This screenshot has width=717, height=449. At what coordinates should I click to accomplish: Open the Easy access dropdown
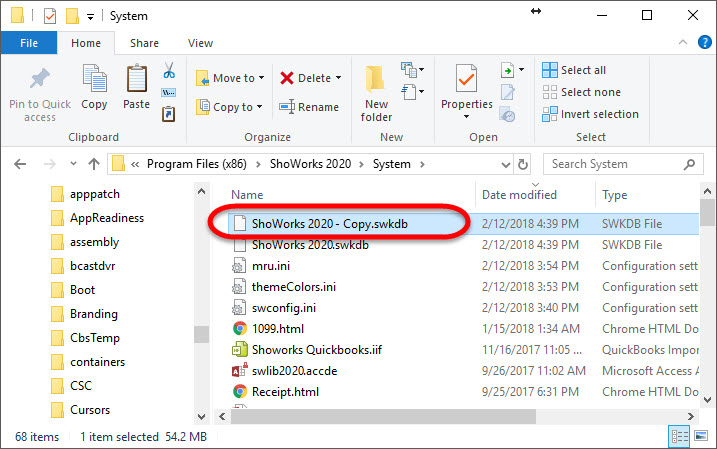pyautogui.click(x=412, y=91)
